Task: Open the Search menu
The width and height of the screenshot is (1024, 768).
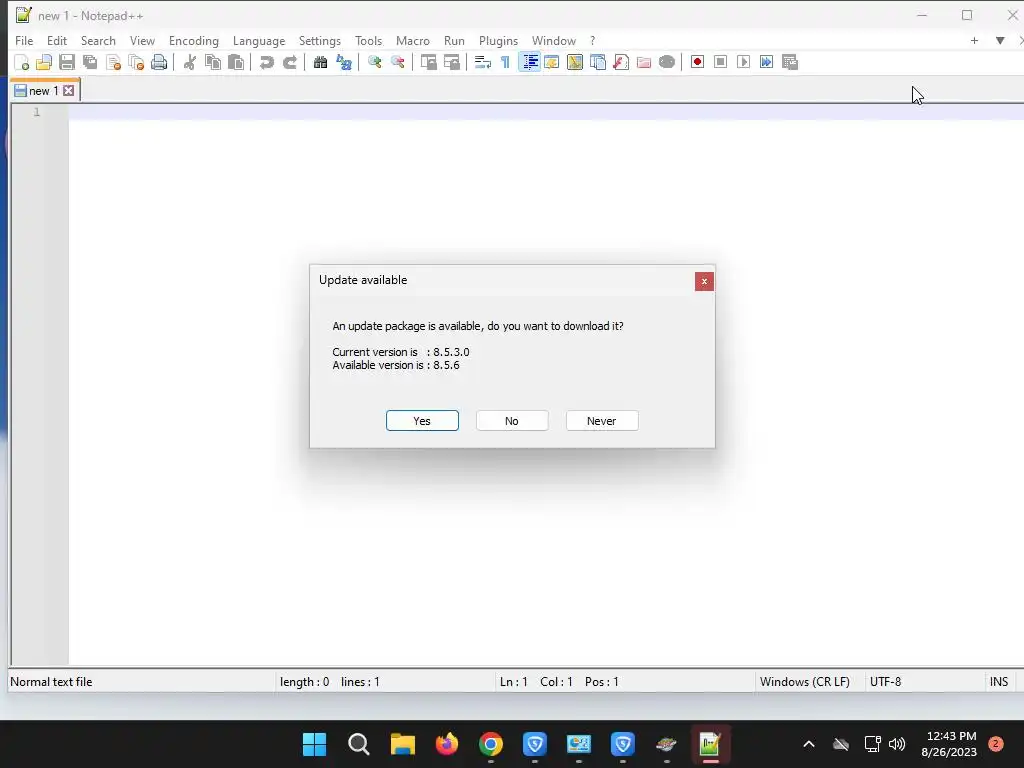Action: point(98,40)
